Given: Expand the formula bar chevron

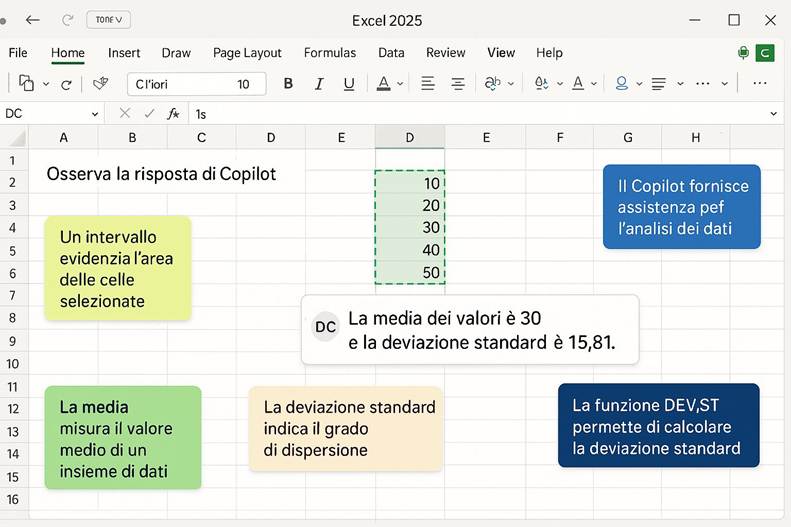Looking at the screenshot, I should 774,114.
